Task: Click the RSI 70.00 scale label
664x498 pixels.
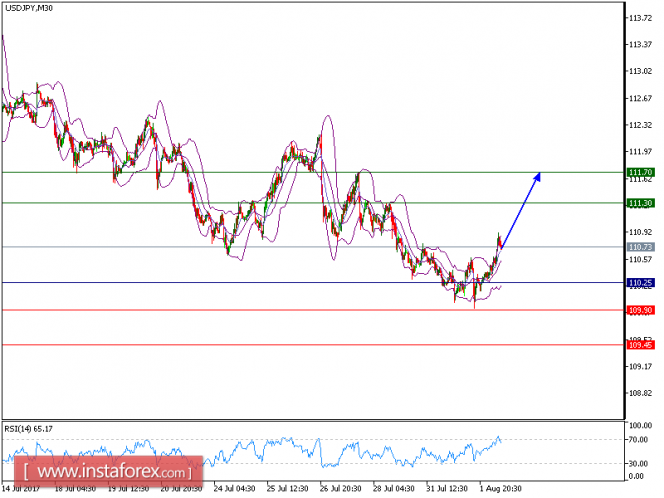Action: click(639, 440)
